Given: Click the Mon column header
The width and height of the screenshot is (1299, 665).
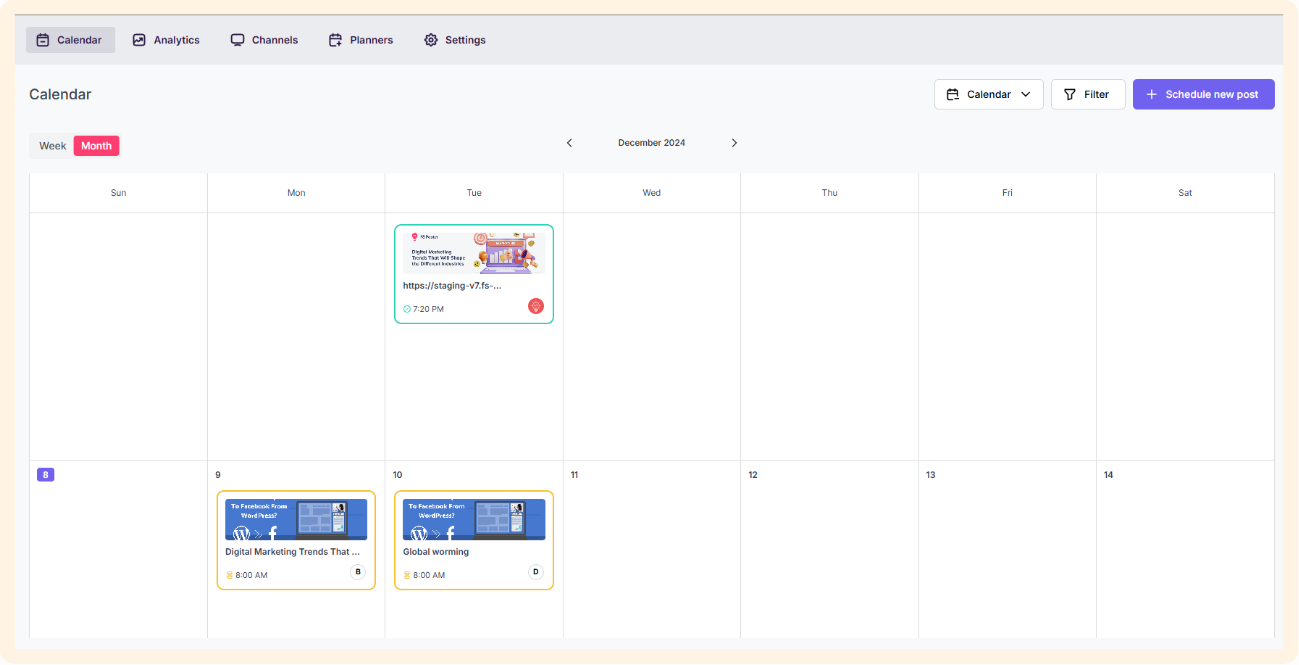Looking at the screenshot, I should [x=296, y=193].
